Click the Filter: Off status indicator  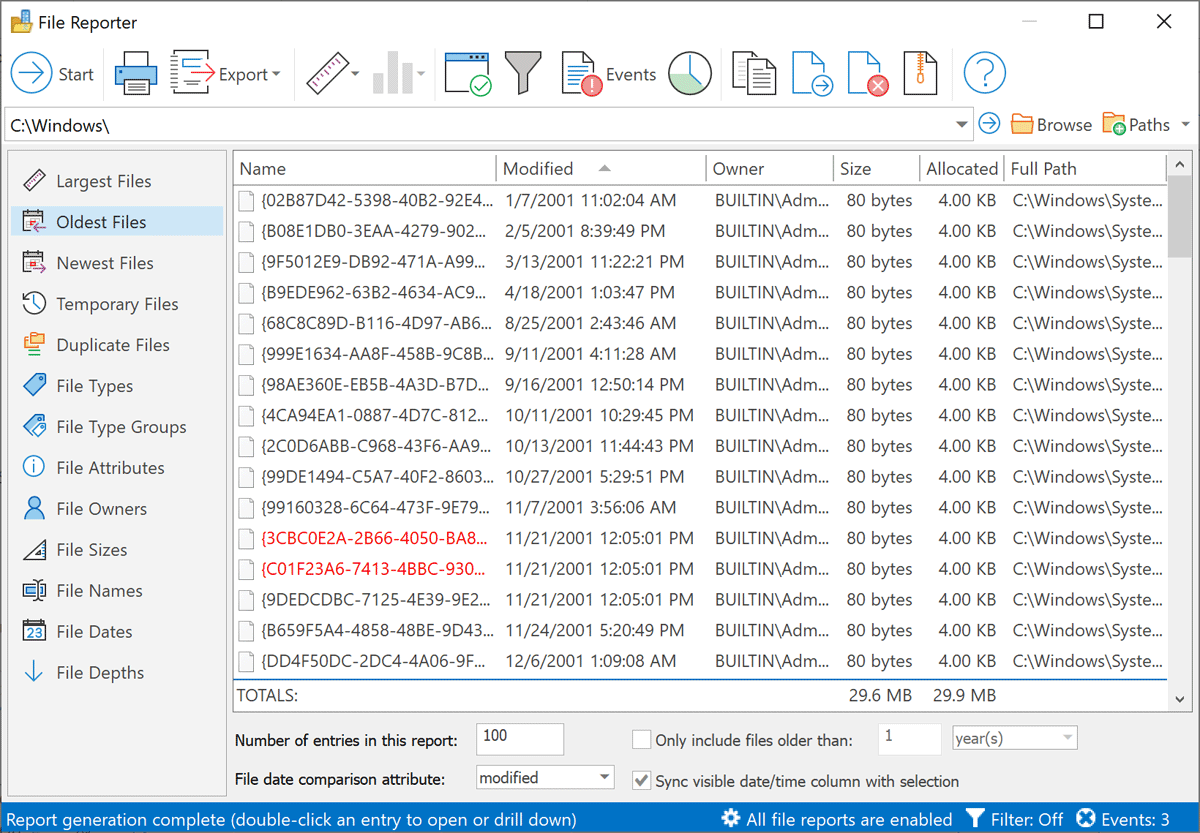[x=1014, y=819]
